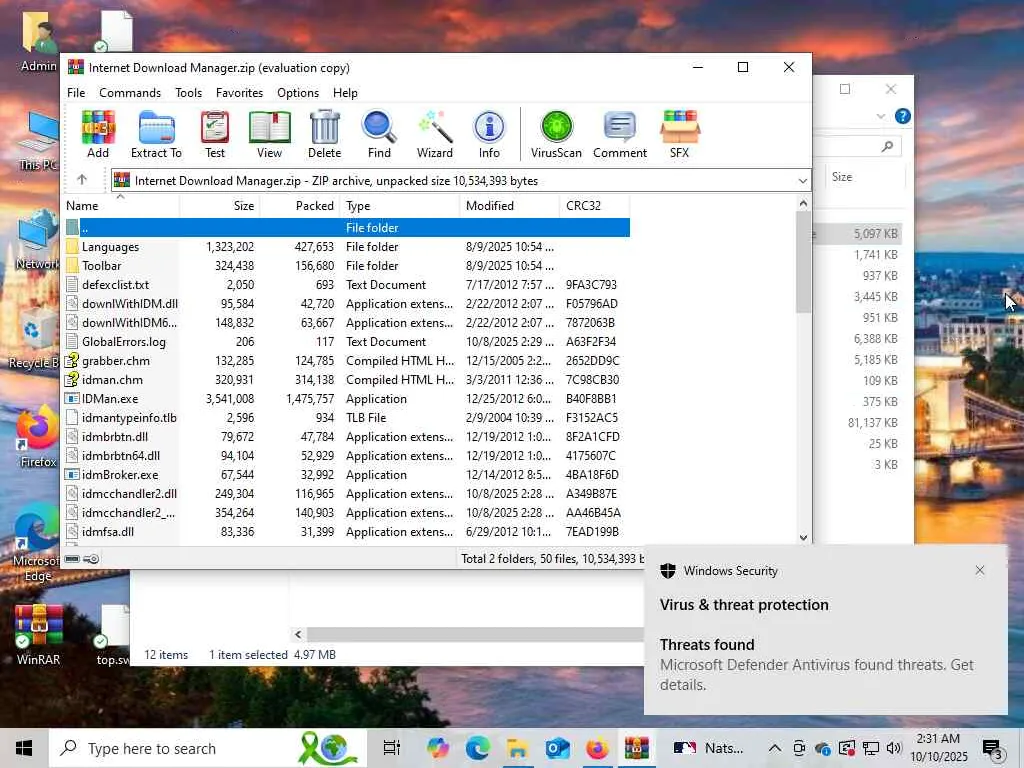Open the Comment tool
Viewport: 1024px width, 768px height.
(620, 135)
